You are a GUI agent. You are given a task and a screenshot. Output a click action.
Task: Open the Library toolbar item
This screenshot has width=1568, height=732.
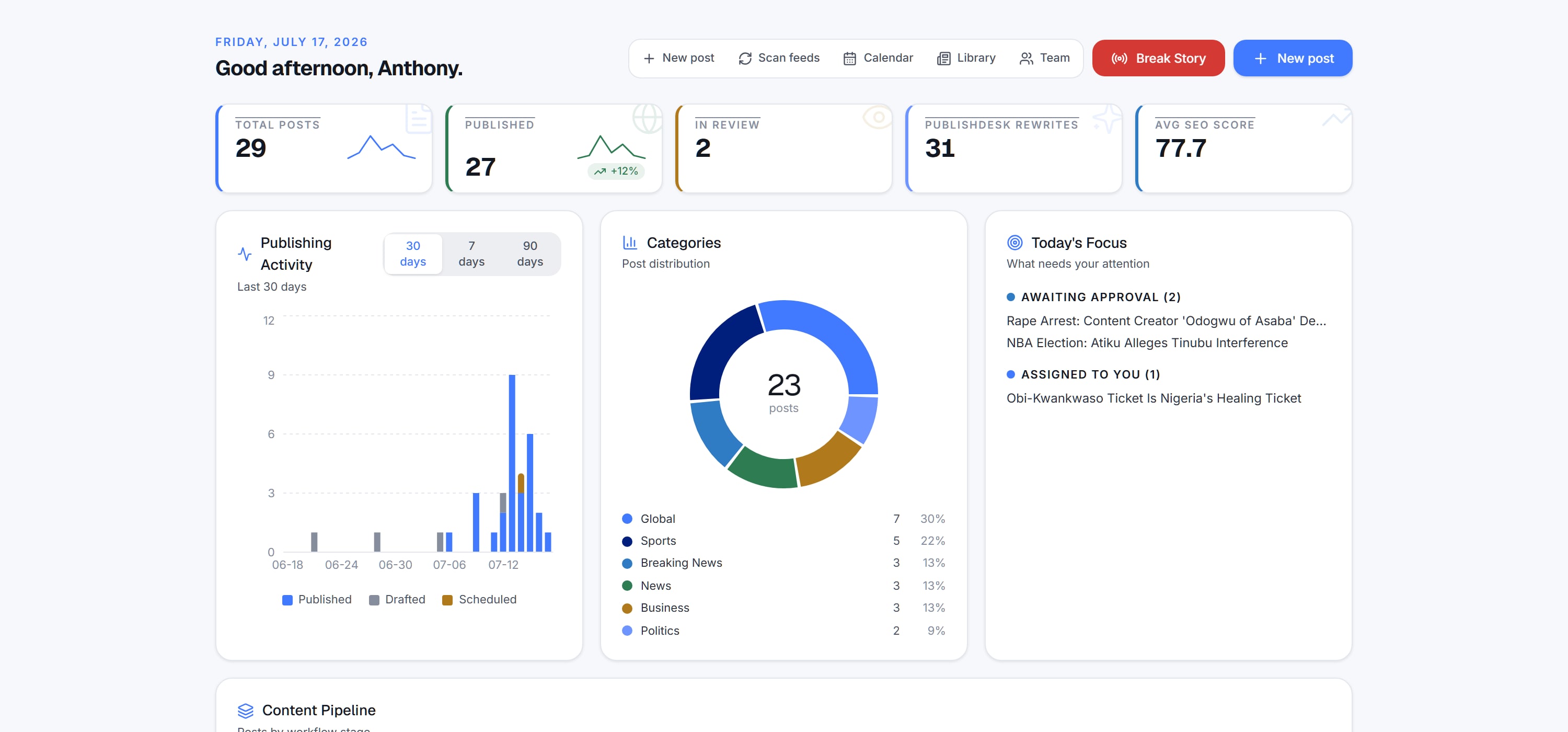click(966, 58)
